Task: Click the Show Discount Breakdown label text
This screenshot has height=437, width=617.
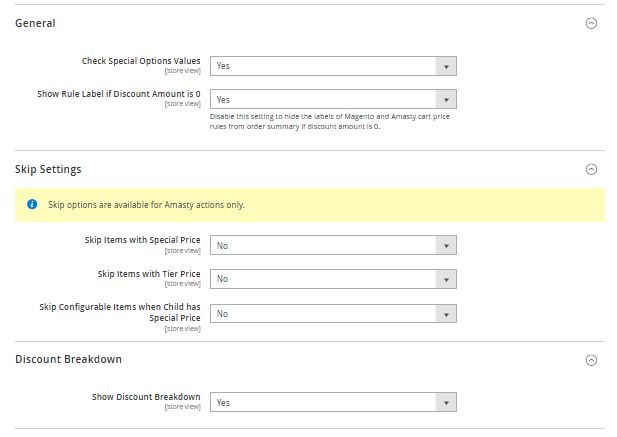Action: [x=146, y=397]
